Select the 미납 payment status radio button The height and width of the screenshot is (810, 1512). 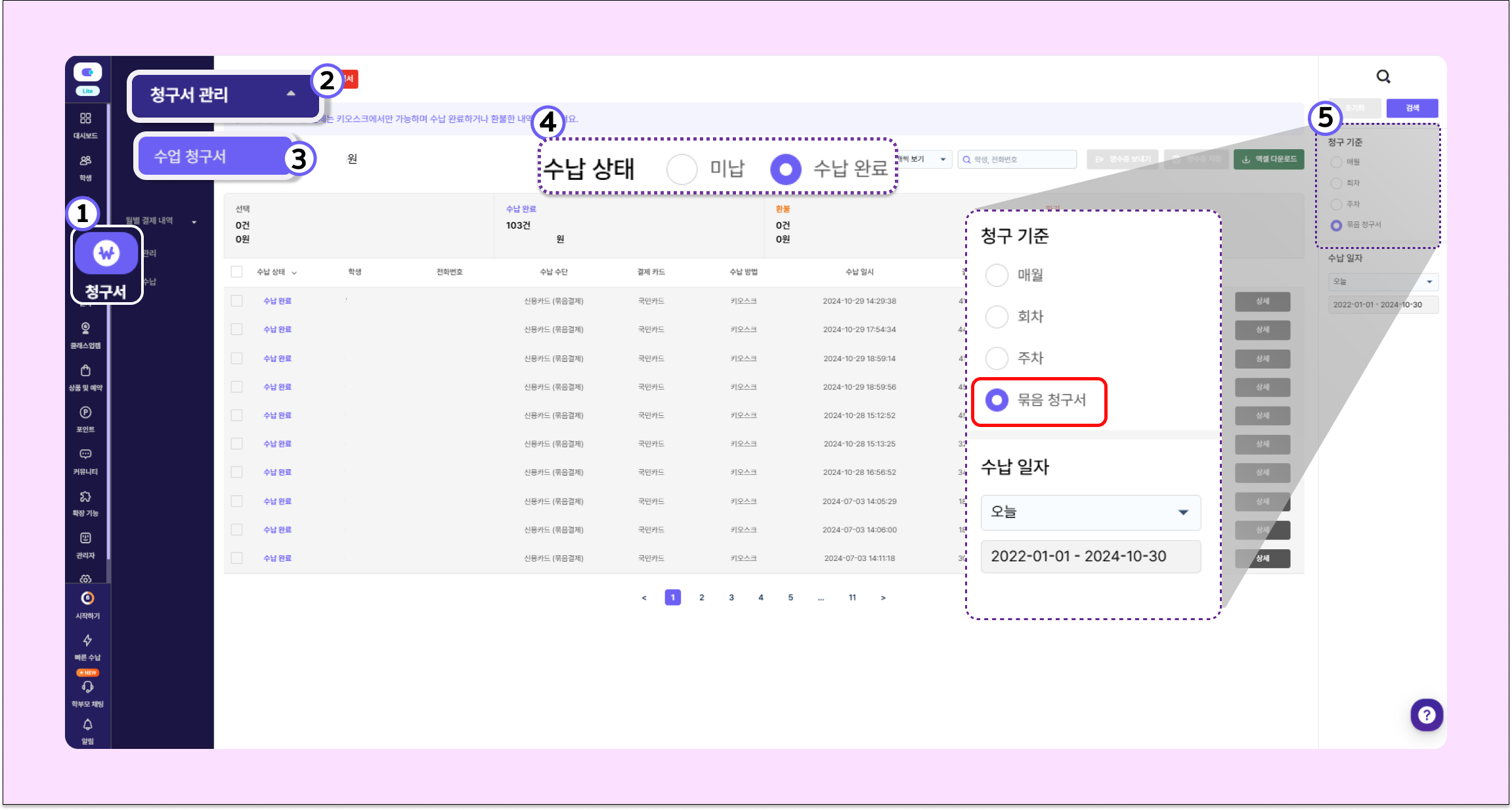tap(681, 169)
